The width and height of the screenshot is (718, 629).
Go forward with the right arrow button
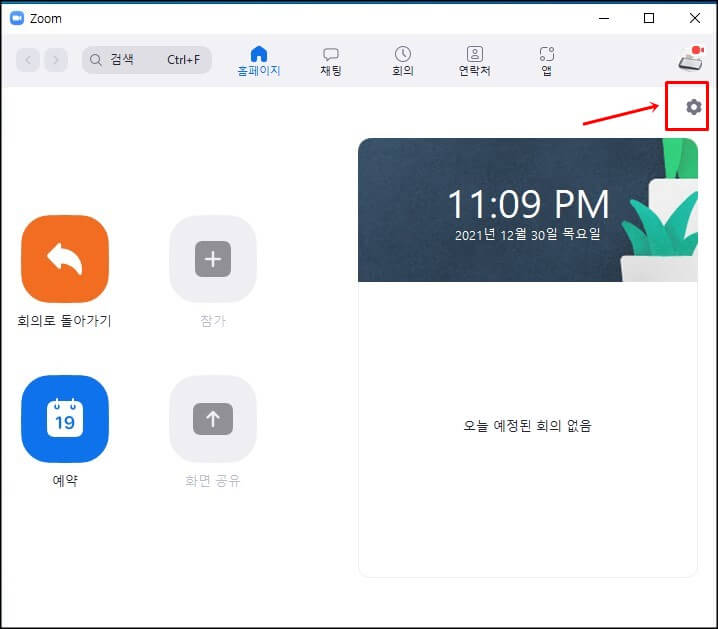pos(56,60)
